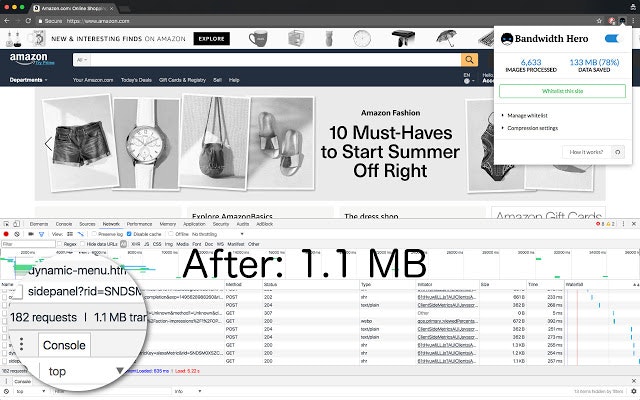
Task: Click the DevTools inspect element picker icon
Action: tap(7, 224)
